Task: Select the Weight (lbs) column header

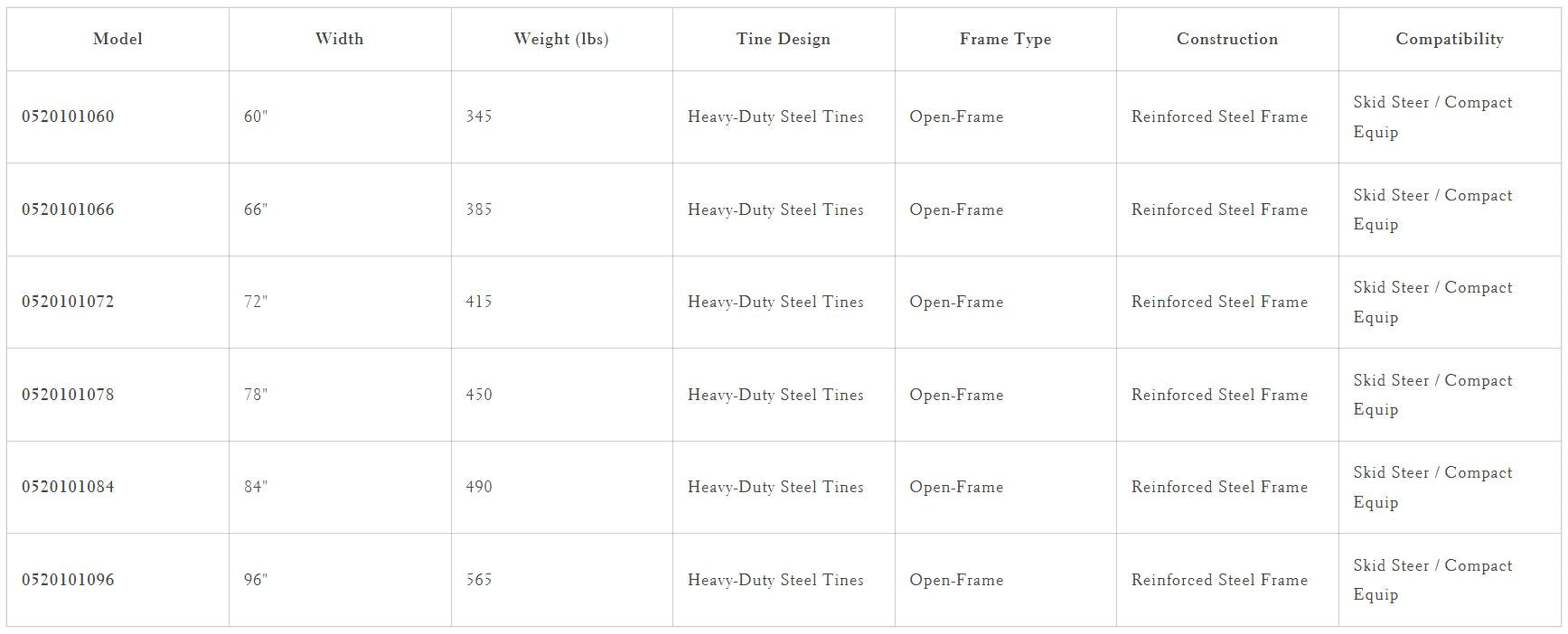Action: [x=560, y=39]
